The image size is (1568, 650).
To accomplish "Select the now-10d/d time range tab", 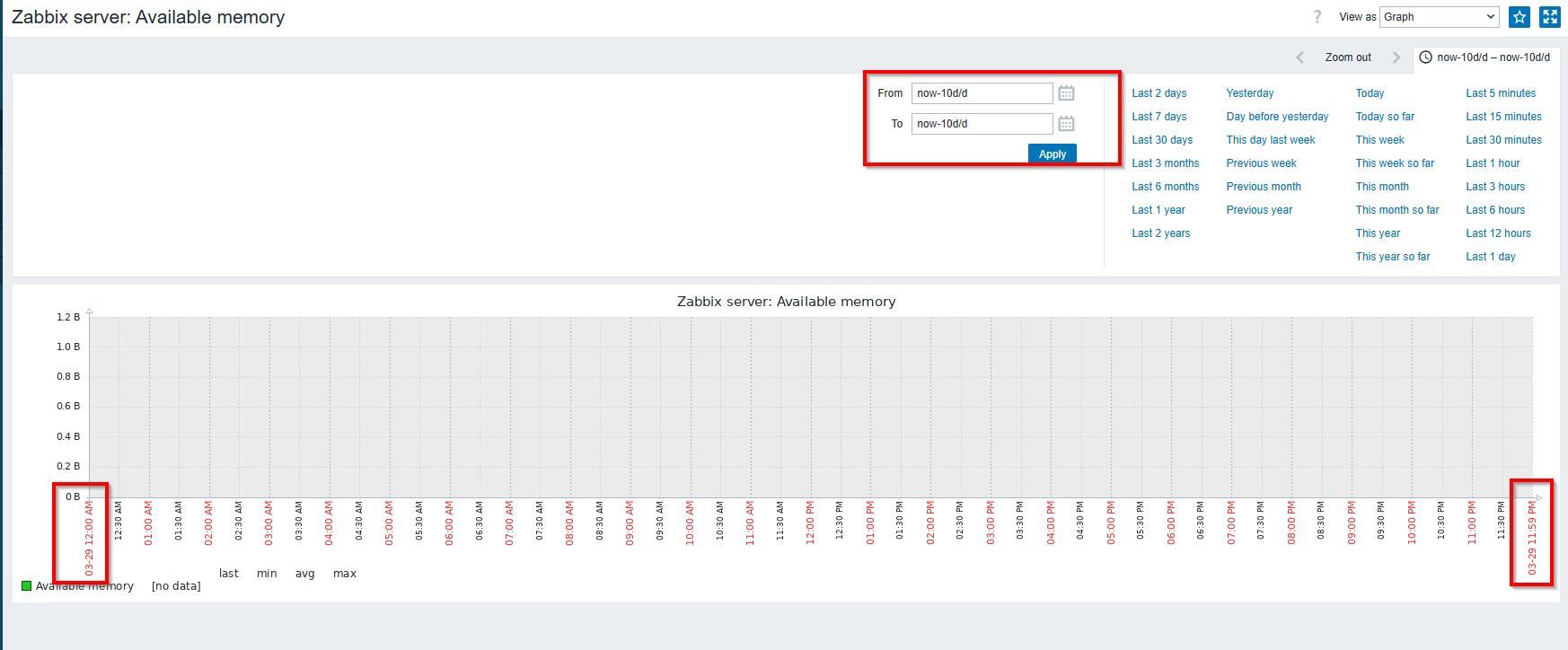I will (1485, 57).
